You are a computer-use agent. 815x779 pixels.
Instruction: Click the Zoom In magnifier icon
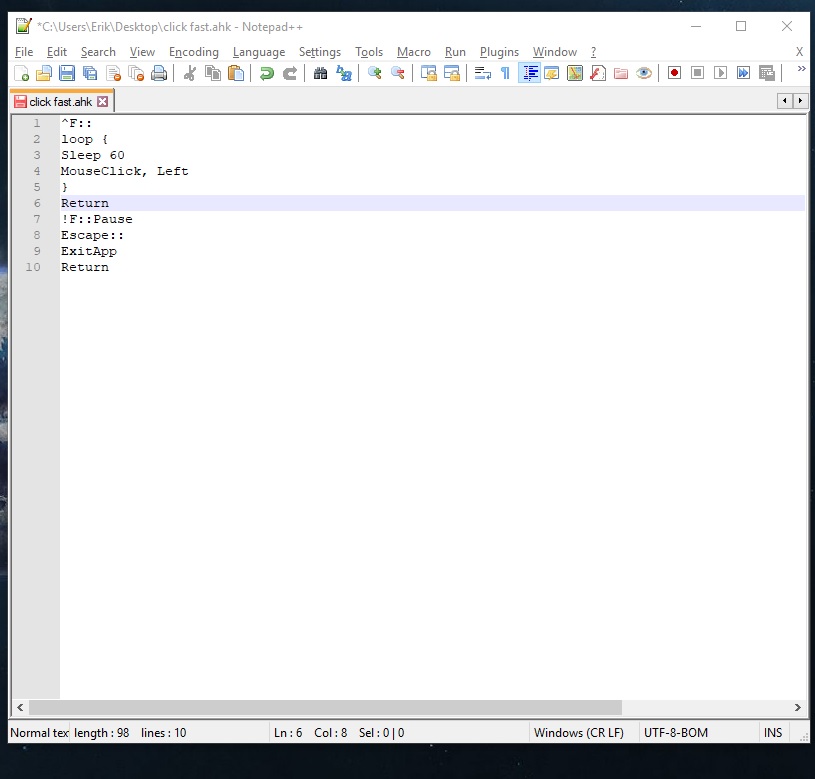pyautogui.click(x=375, y=73)
